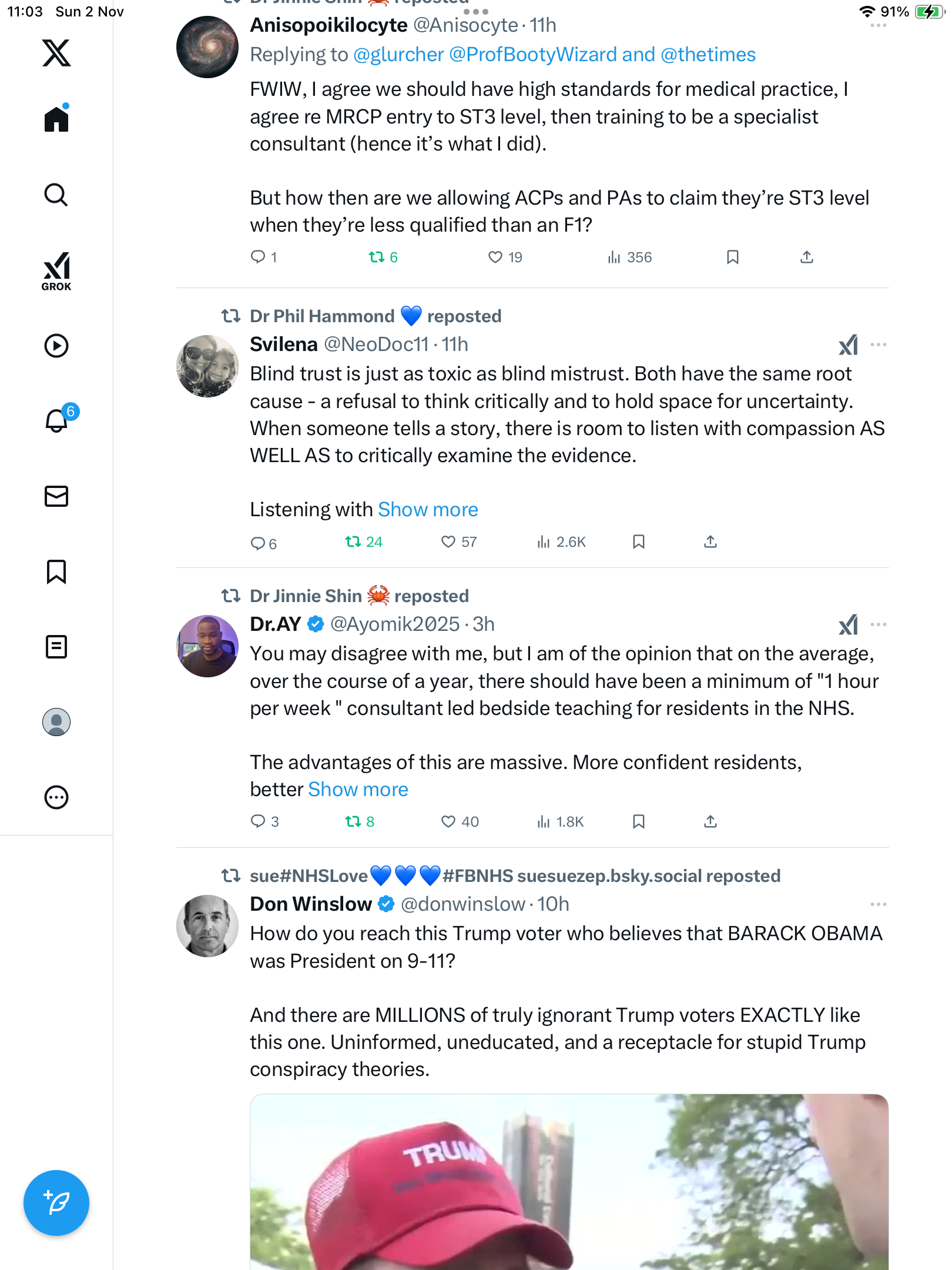Image resolution: width=952 pixels, height=1270 pixels.
Task: Open the Grok sidebar icon
Action: 56,271
